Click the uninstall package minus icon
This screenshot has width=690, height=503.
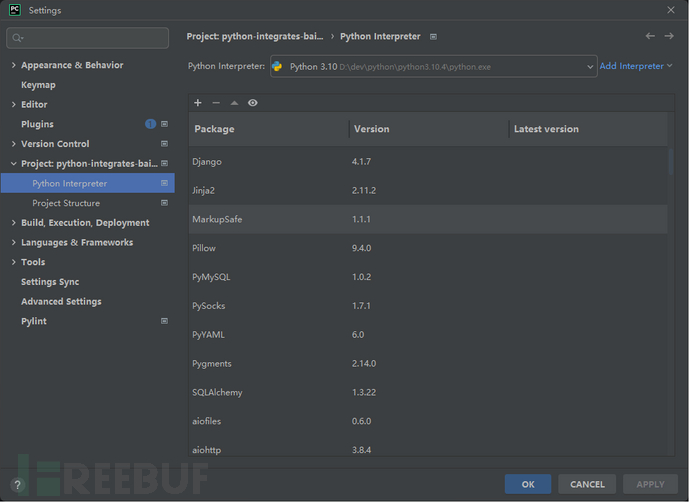(216, 103)
